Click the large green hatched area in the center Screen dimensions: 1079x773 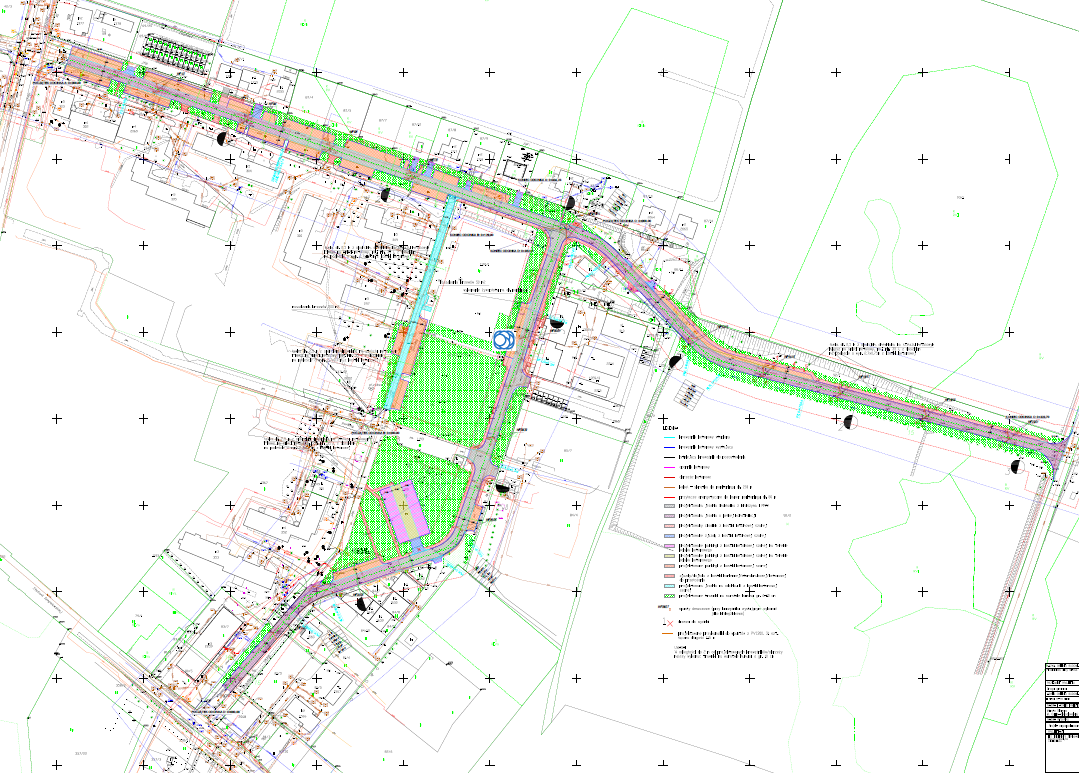point(452,380)
